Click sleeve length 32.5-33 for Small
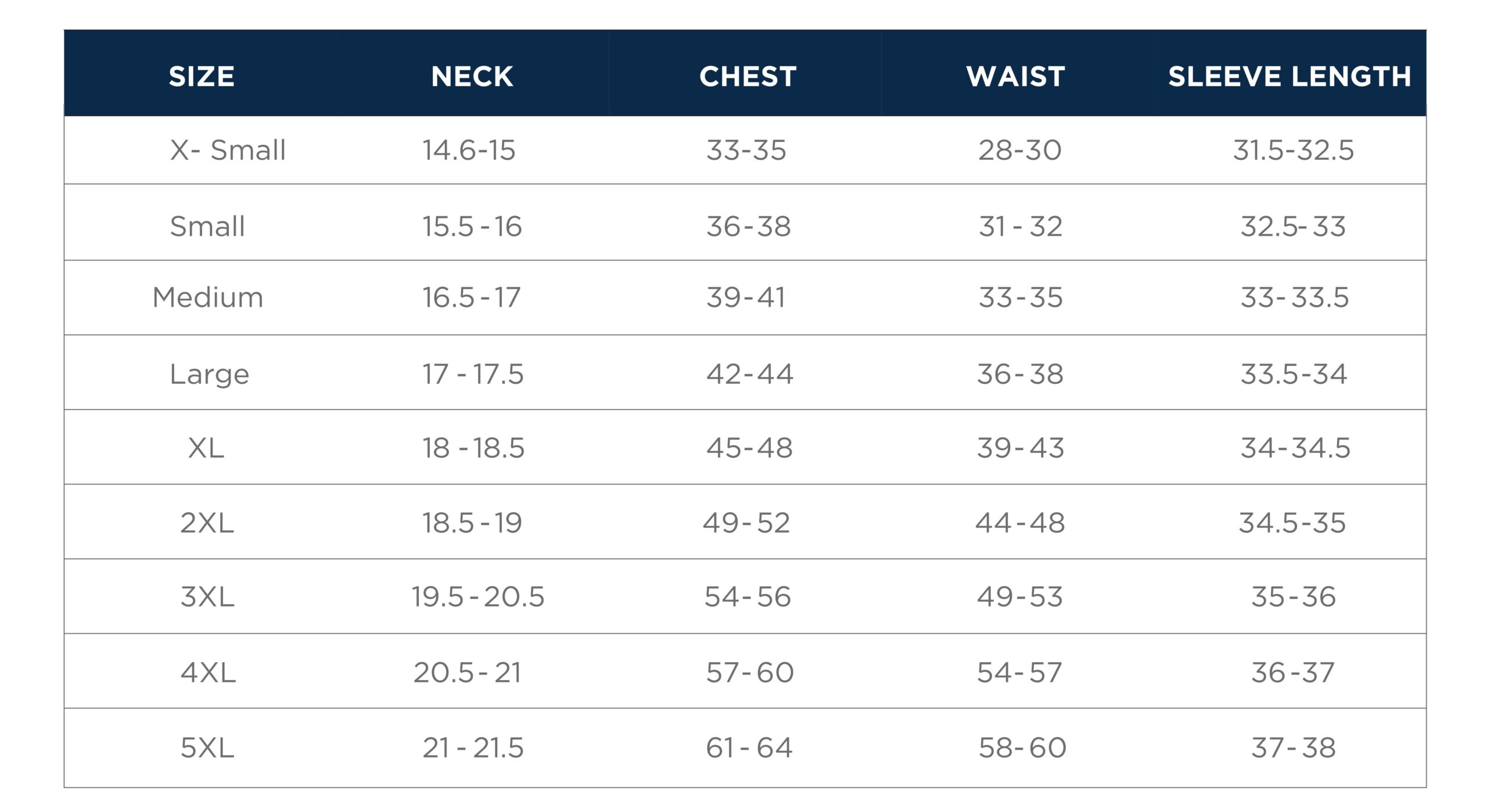This screenshot has width=1487, height=812. tap(1293, 227)
